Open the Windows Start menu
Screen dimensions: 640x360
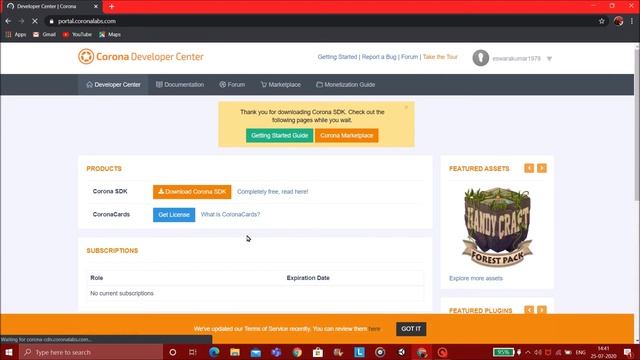9,352
